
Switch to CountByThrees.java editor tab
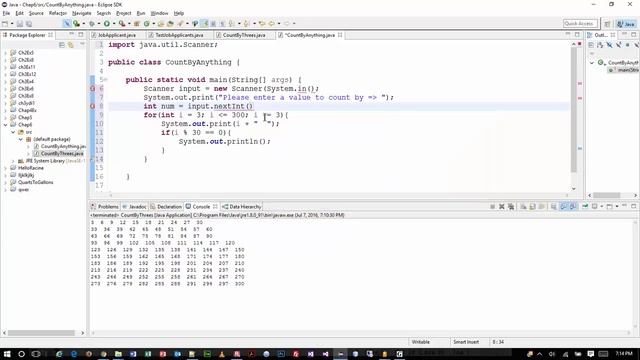pos(244,35)
